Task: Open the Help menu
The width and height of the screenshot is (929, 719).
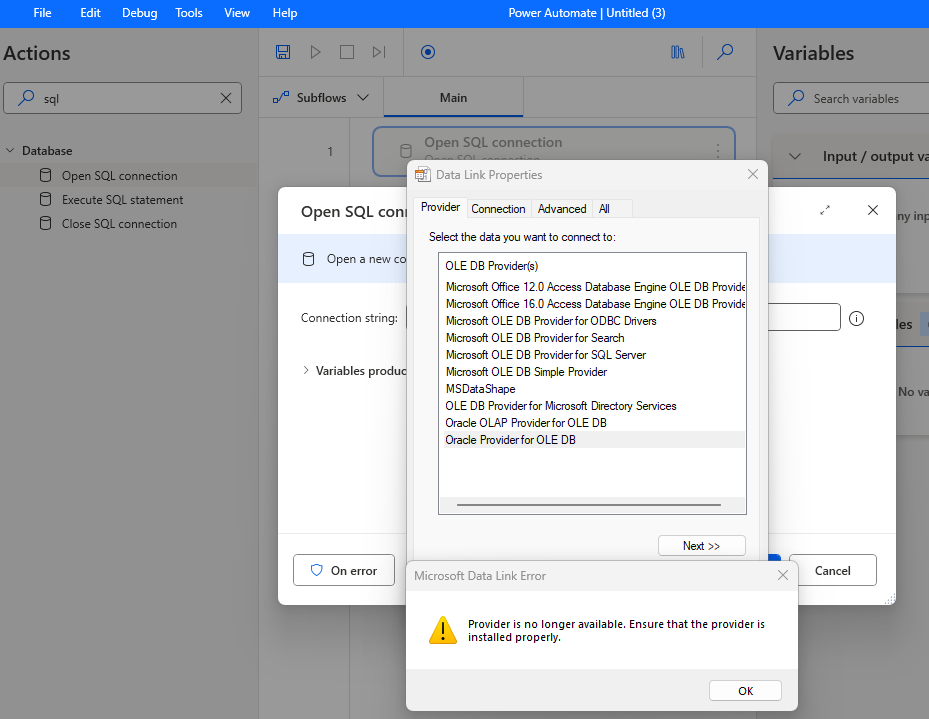Action: pyautogui.click(x=285, y=13)
